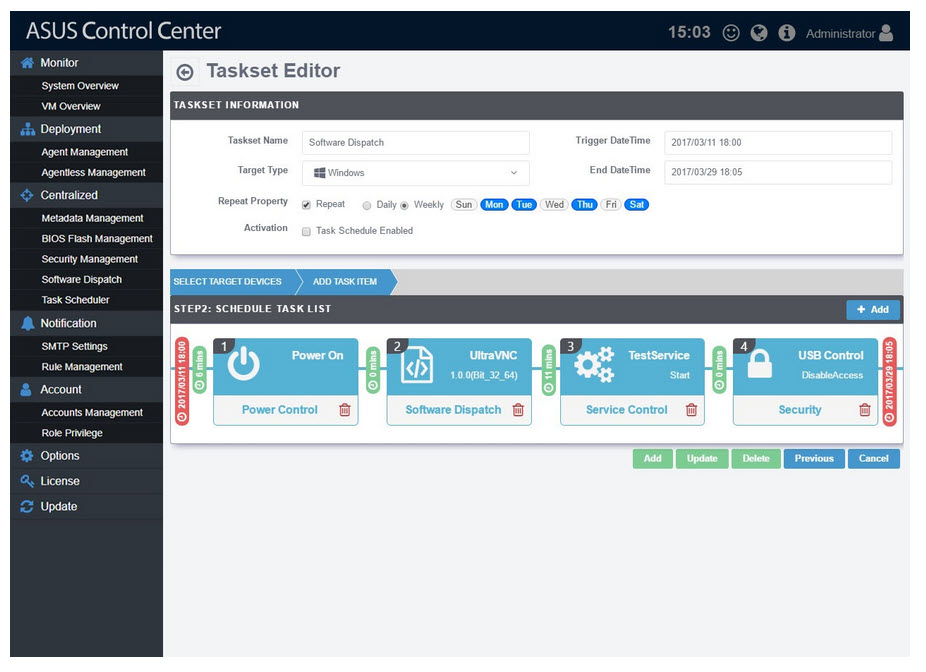Switch to Add Task Item step
The height and width of the screenshot is (672, 926).
[x=345, y=282]
